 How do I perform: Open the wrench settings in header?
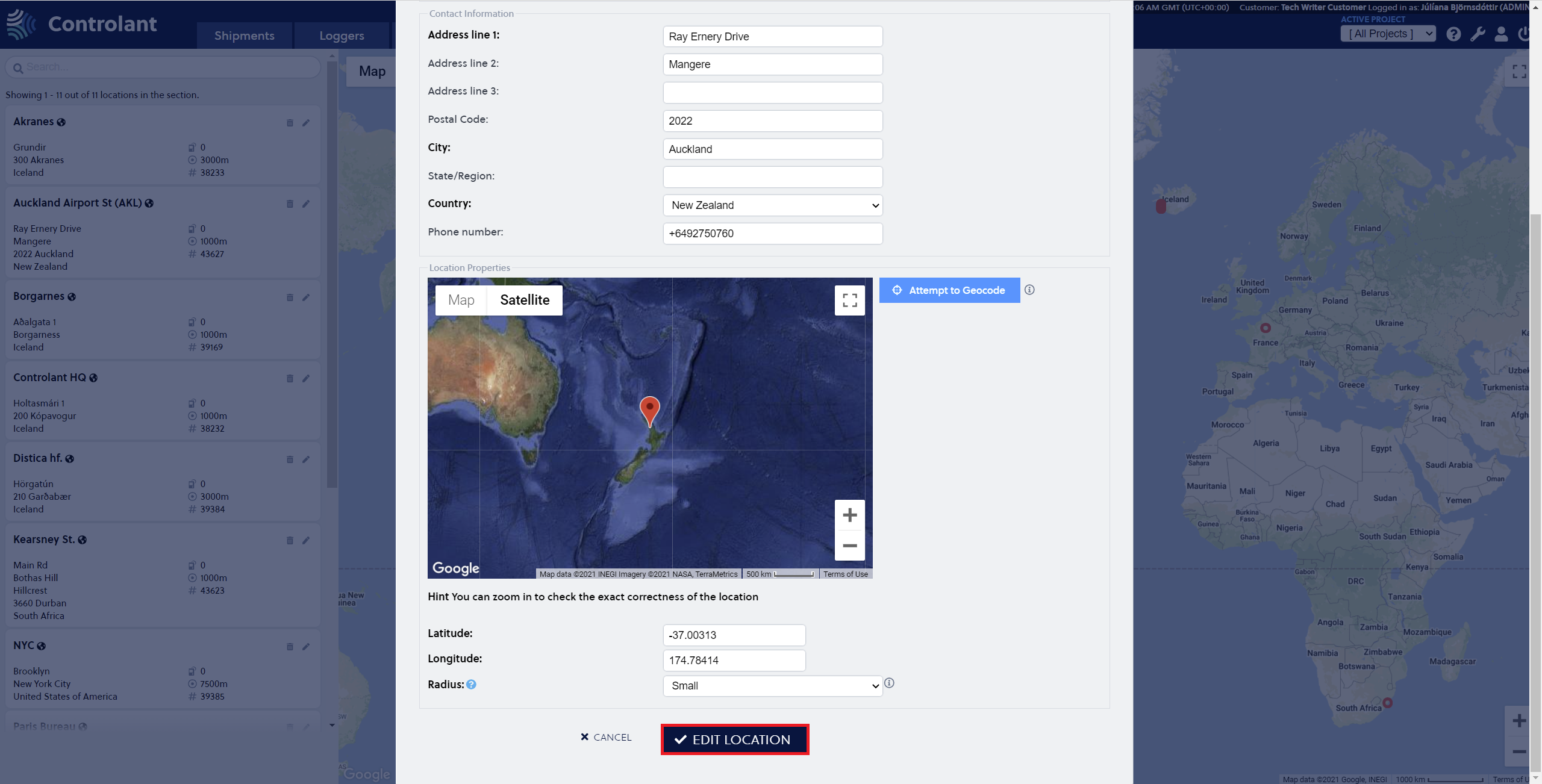1478,34
